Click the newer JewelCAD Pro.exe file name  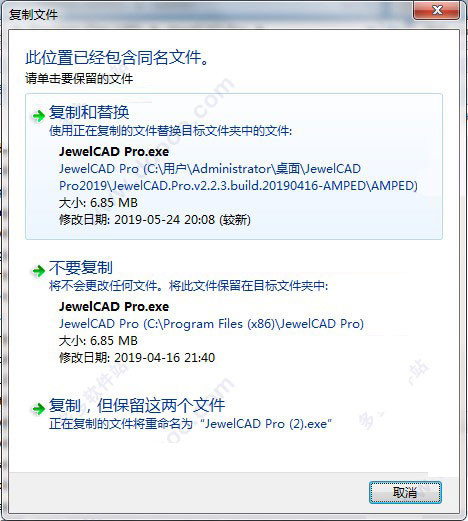[x=114, y=152]
